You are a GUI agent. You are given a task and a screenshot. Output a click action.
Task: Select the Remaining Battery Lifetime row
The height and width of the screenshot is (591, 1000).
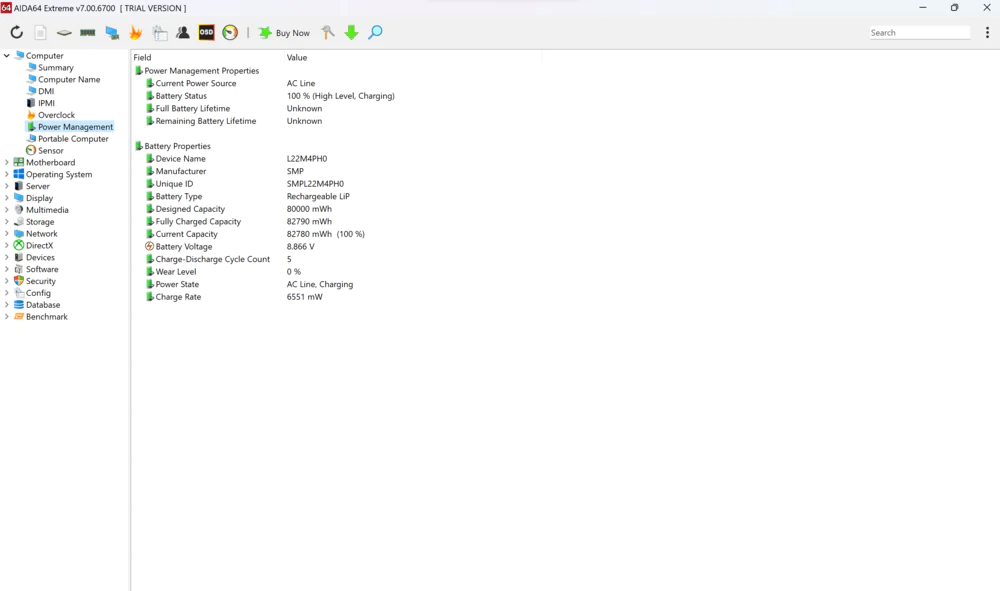point(337,121)
